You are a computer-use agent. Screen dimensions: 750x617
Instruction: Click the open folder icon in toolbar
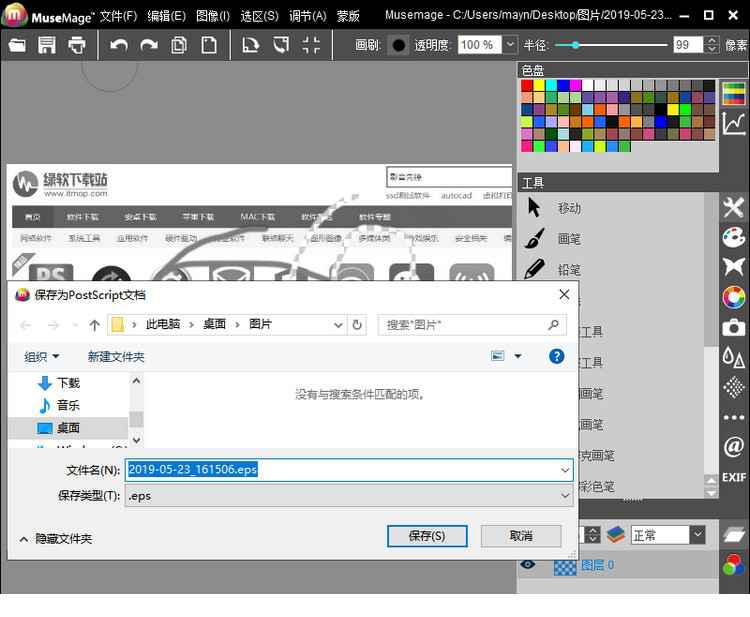click(17, 45)
